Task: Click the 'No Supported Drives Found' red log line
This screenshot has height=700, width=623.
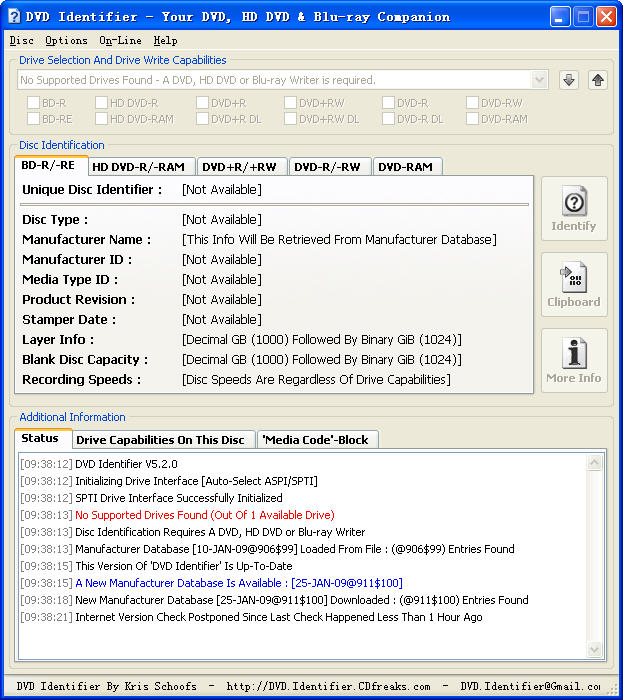Action: point(204,515)
